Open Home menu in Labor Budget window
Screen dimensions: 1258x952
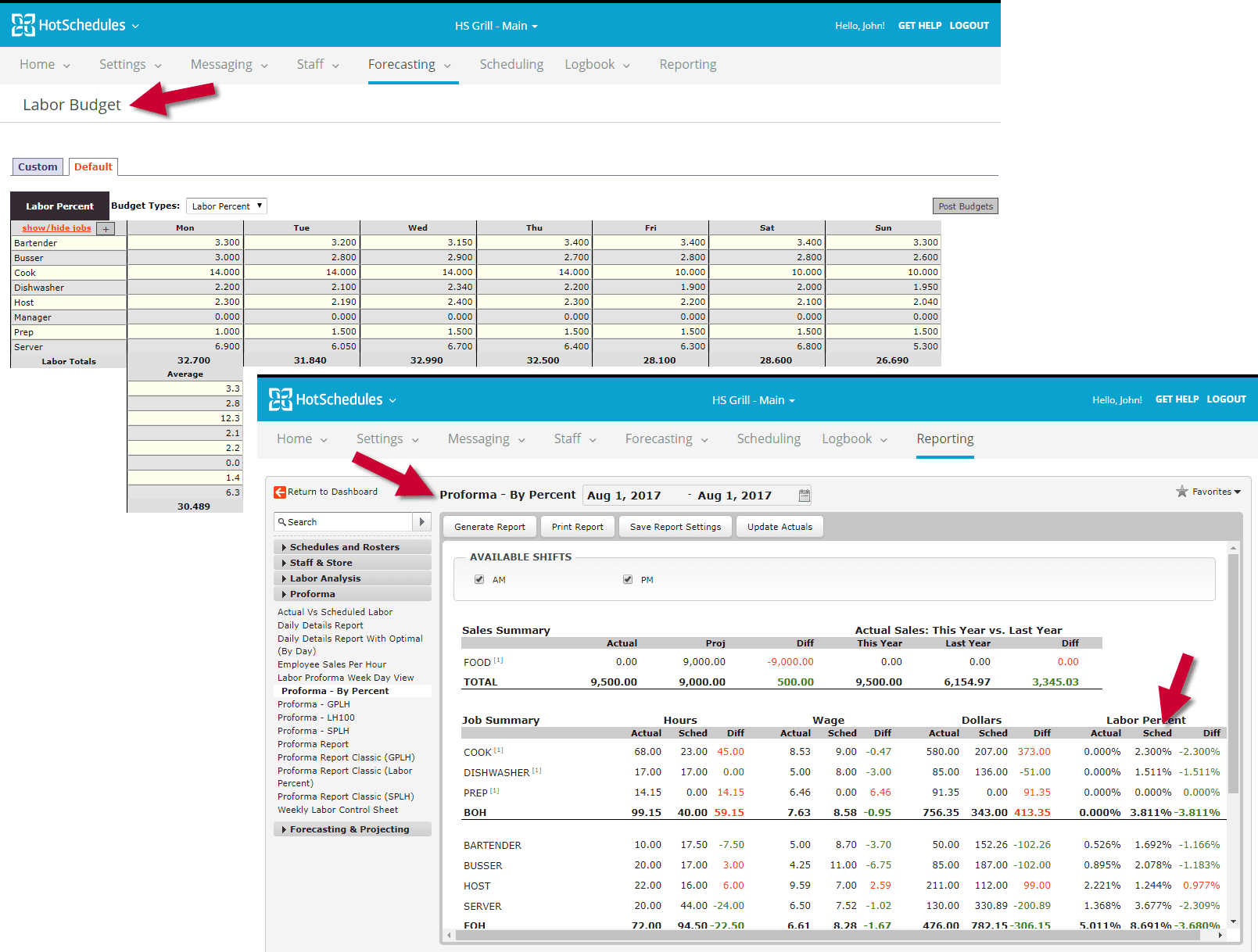[x=45, y=65]
